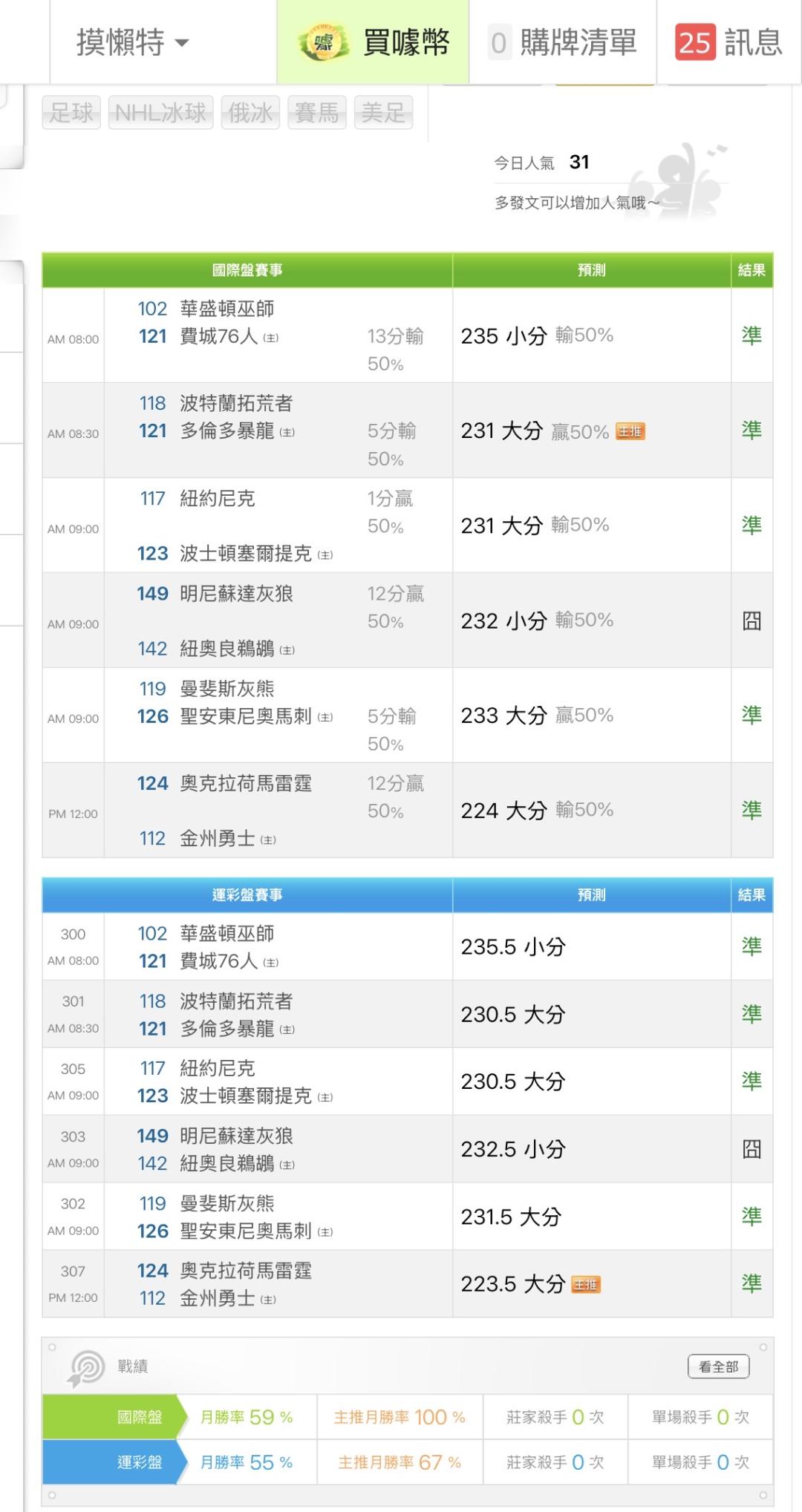Open the 費城76人 team link in 國際盤
This screenshot has height=1512, width=802.
[218, 337]
